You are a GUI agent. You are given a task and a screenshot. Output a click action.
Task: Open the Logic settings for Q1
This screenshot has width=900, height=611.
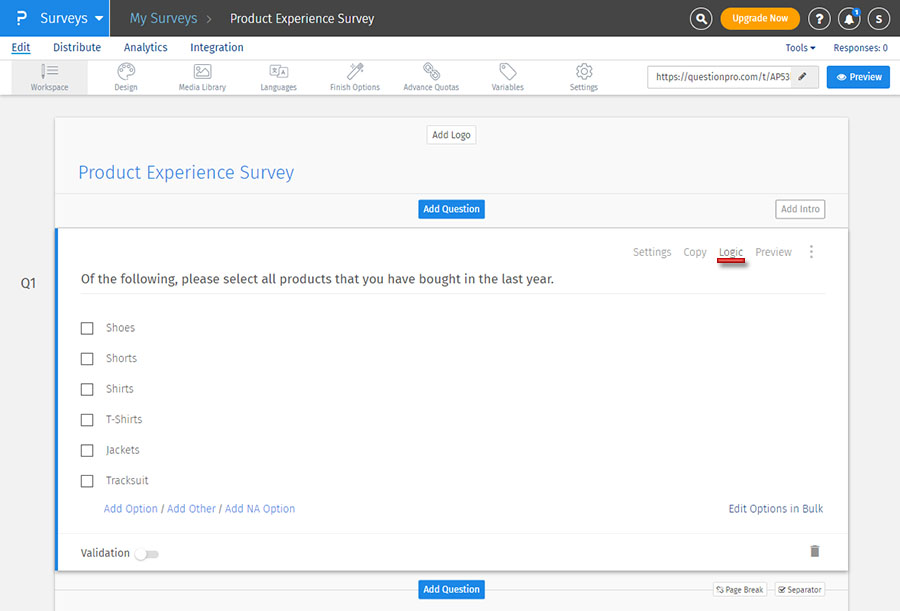(730, 252)
